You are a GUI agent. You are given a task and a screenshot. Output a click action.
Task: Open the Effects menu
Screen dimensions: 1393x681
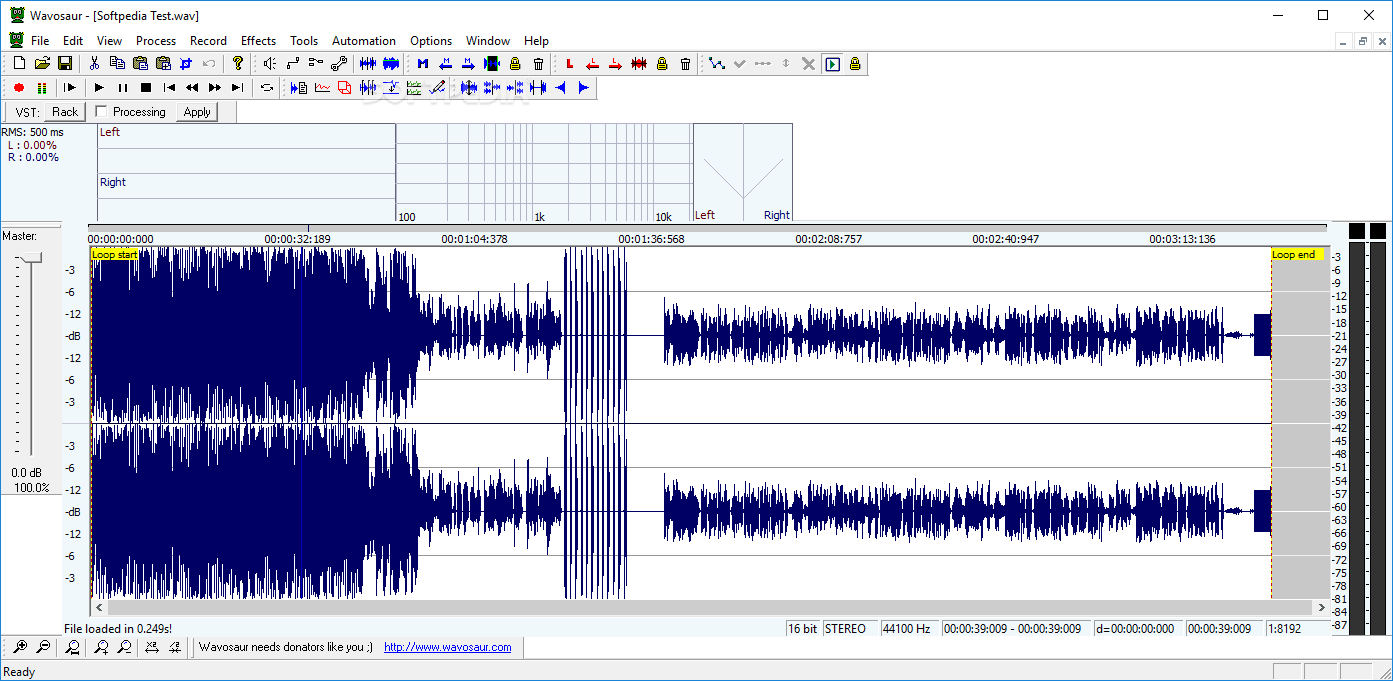258,41
